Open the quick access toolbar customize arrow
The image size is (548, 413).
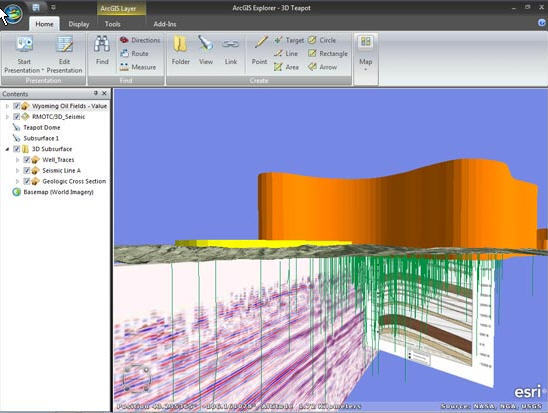[53, 7]
